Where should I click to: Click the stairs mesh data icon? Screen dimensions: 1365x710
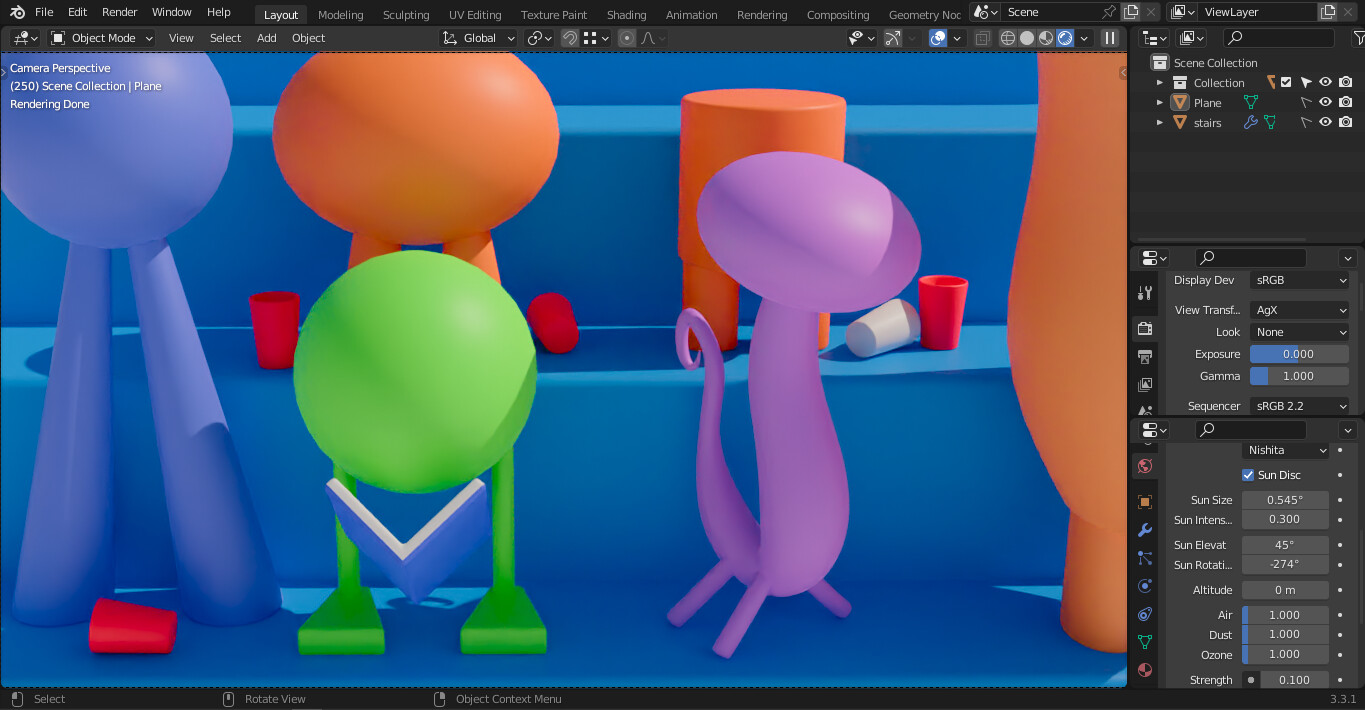point(1270,122)
